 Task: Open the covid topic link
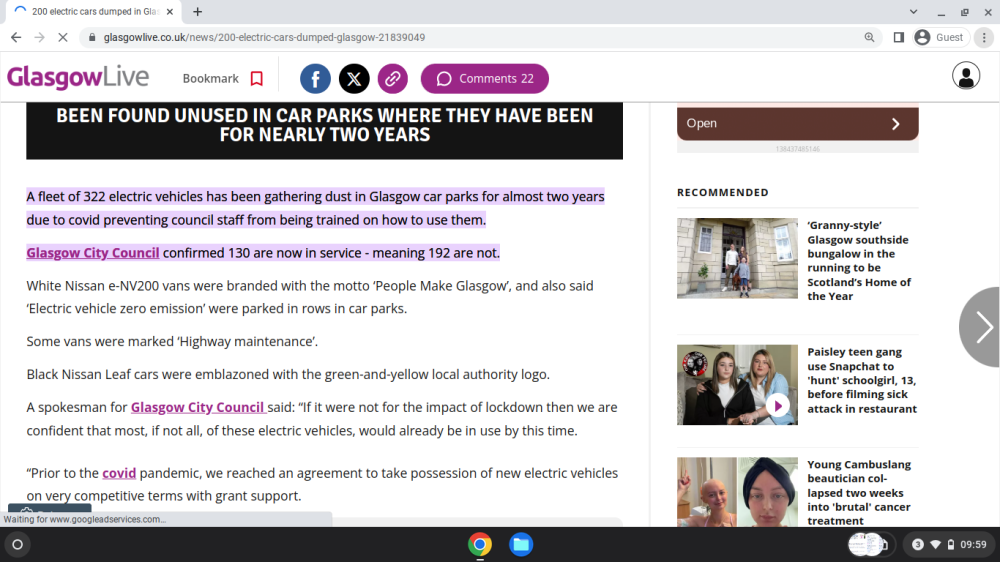119,473
